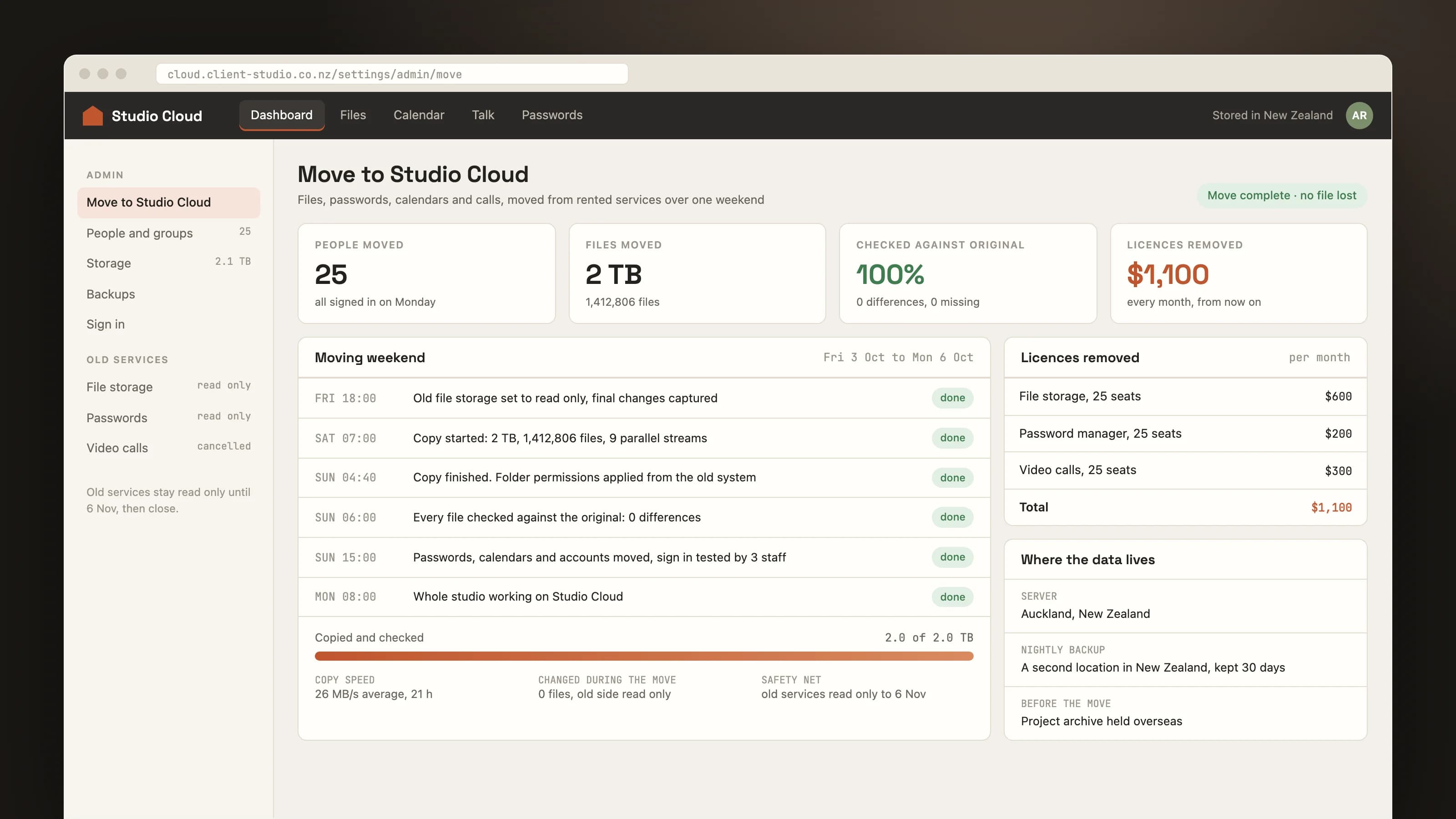Switch to the Dashboard tab
Image resolution: width=1456 pixels, height=819 pixels.
(x=282, y=115)
